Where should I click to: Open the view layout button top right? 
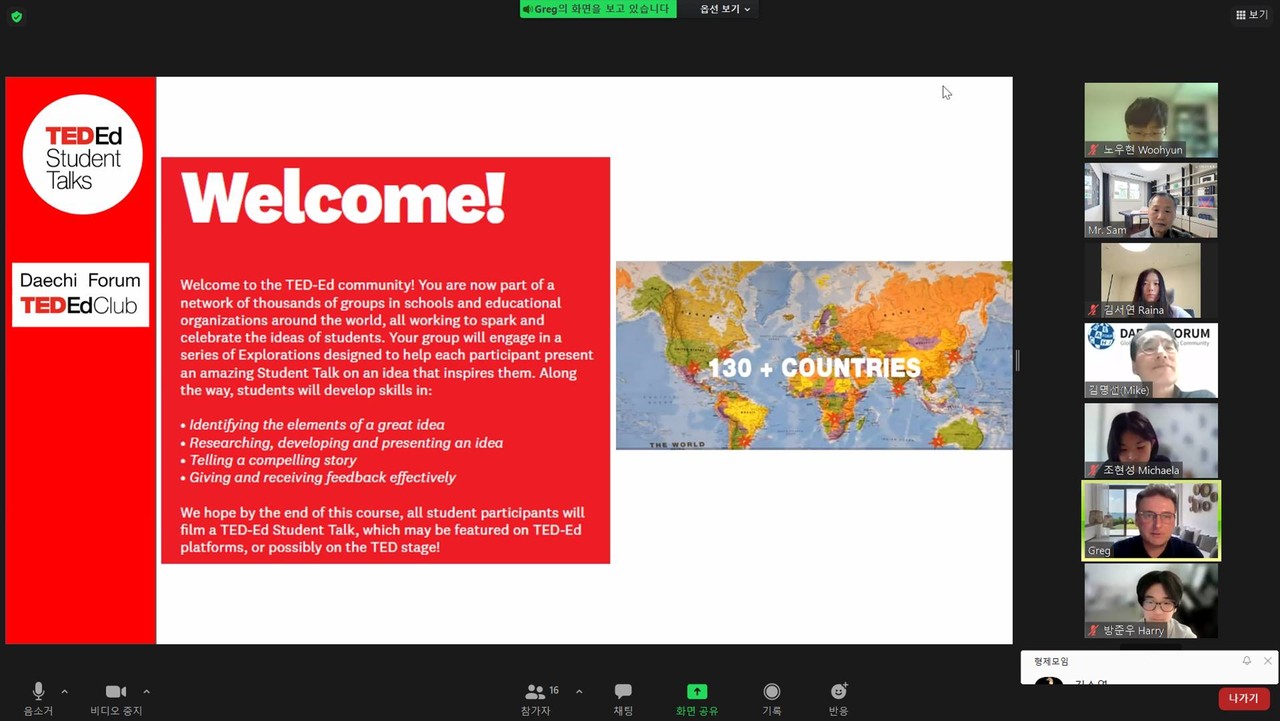[1252, 15]
